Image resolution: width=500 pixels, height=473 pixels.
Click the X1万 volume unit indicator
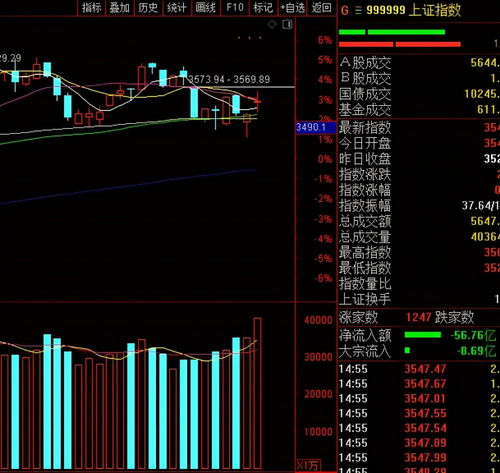point(308,465)
